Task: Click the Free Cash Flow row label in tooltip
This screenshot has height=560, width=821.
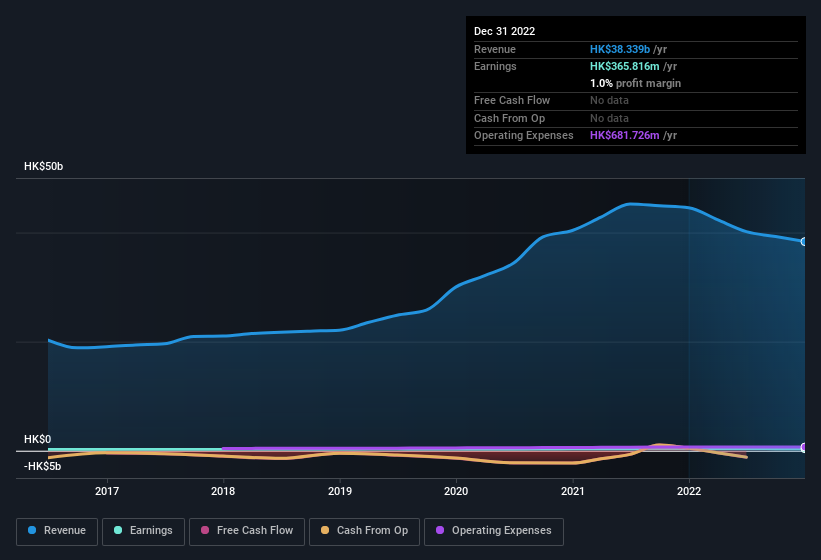Action: [512, 100]
